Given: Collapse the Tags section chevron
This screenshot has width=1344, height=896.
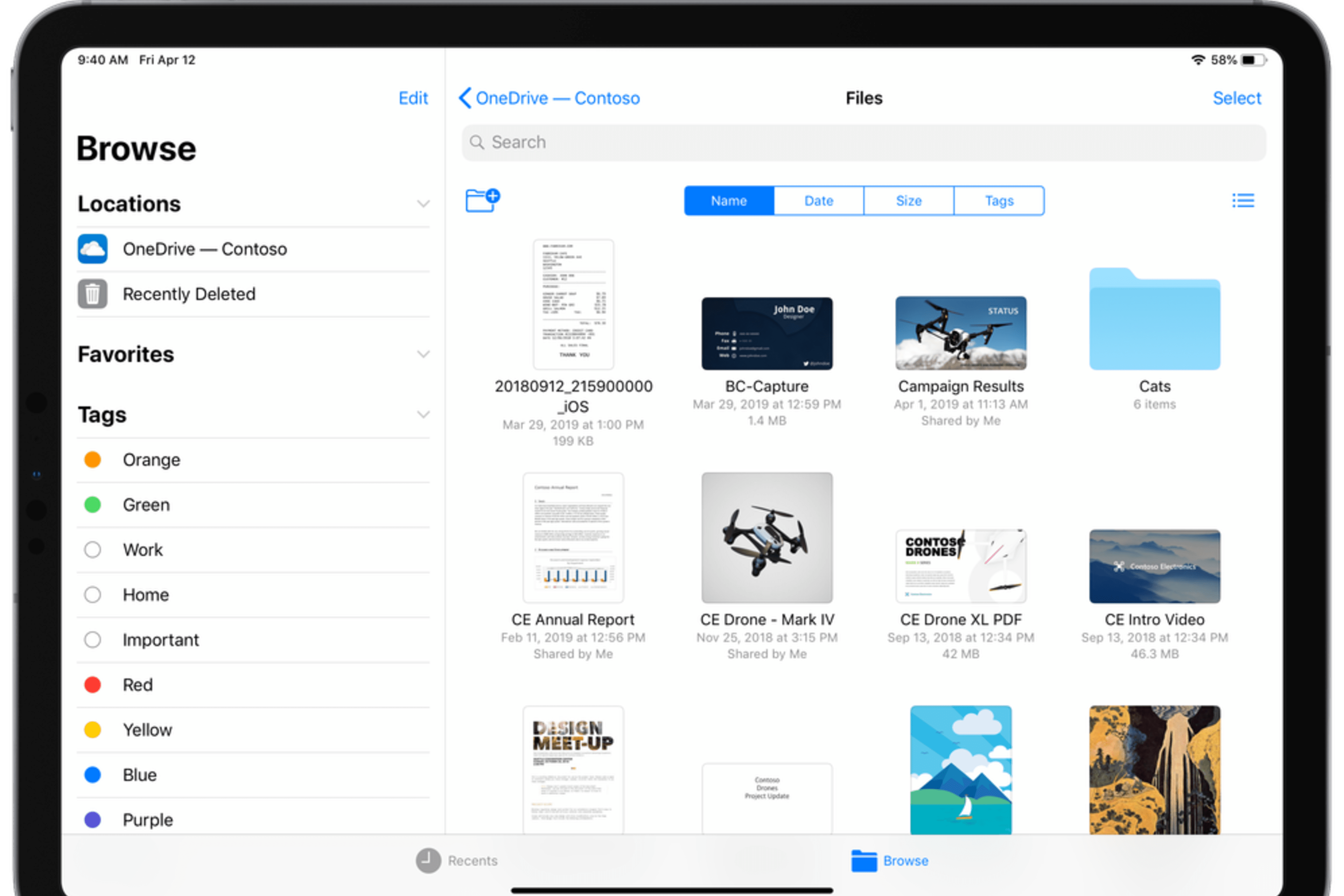Looking at the screenshot, I should 423,415.
